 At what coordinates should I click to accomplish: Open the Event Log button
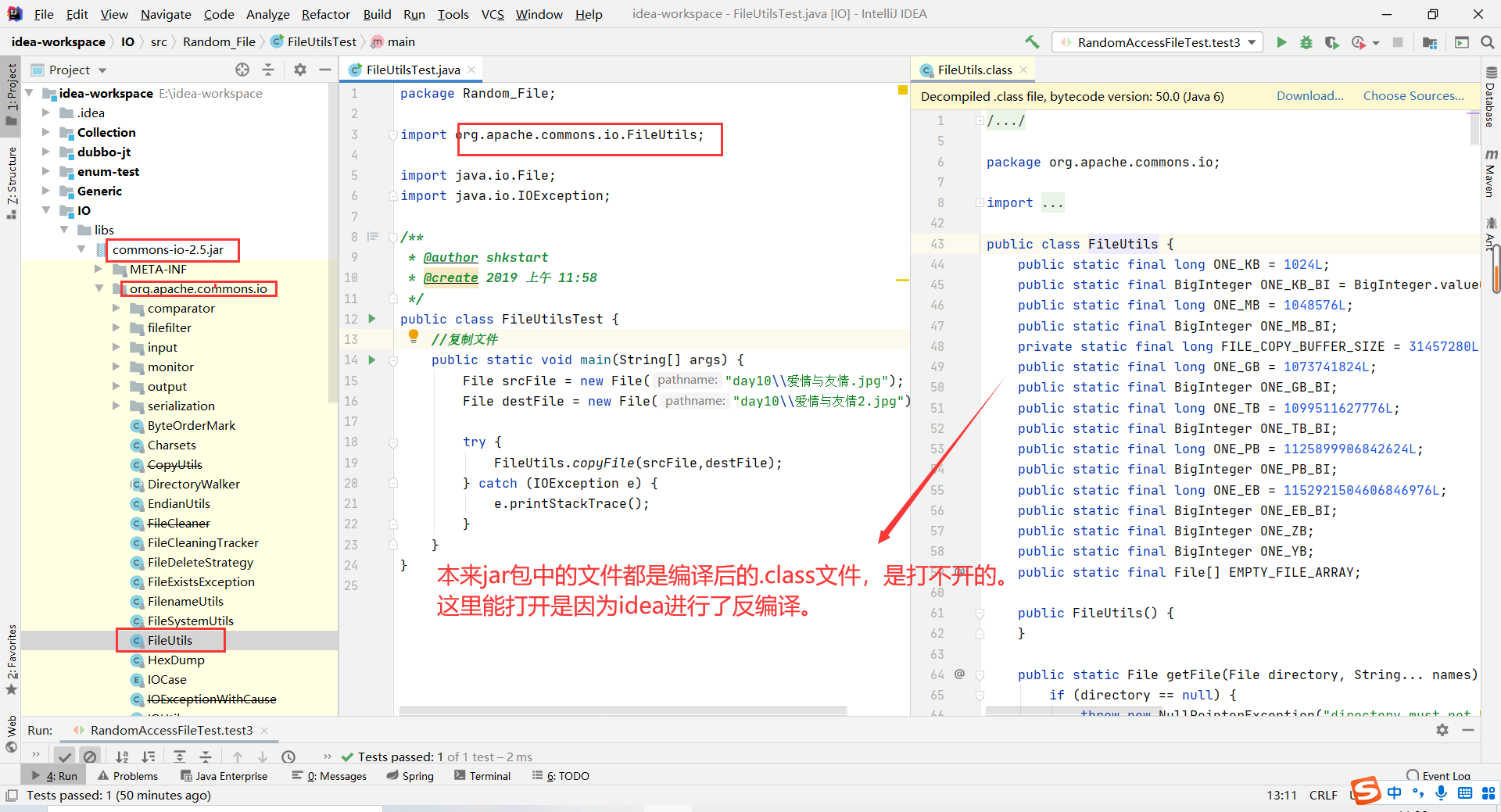(1438, 776)
